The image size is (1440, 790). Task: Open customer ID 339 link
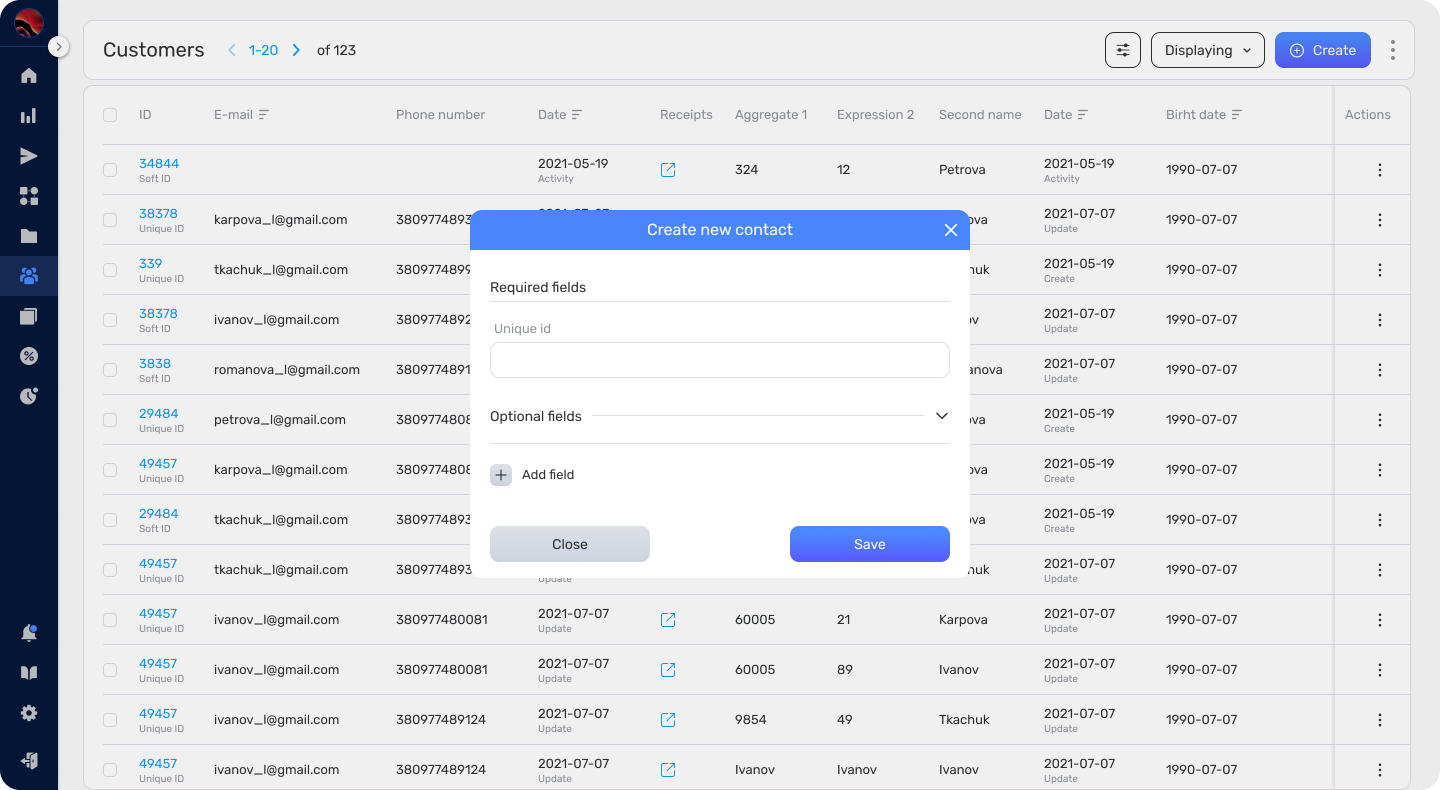click(150, 264)
